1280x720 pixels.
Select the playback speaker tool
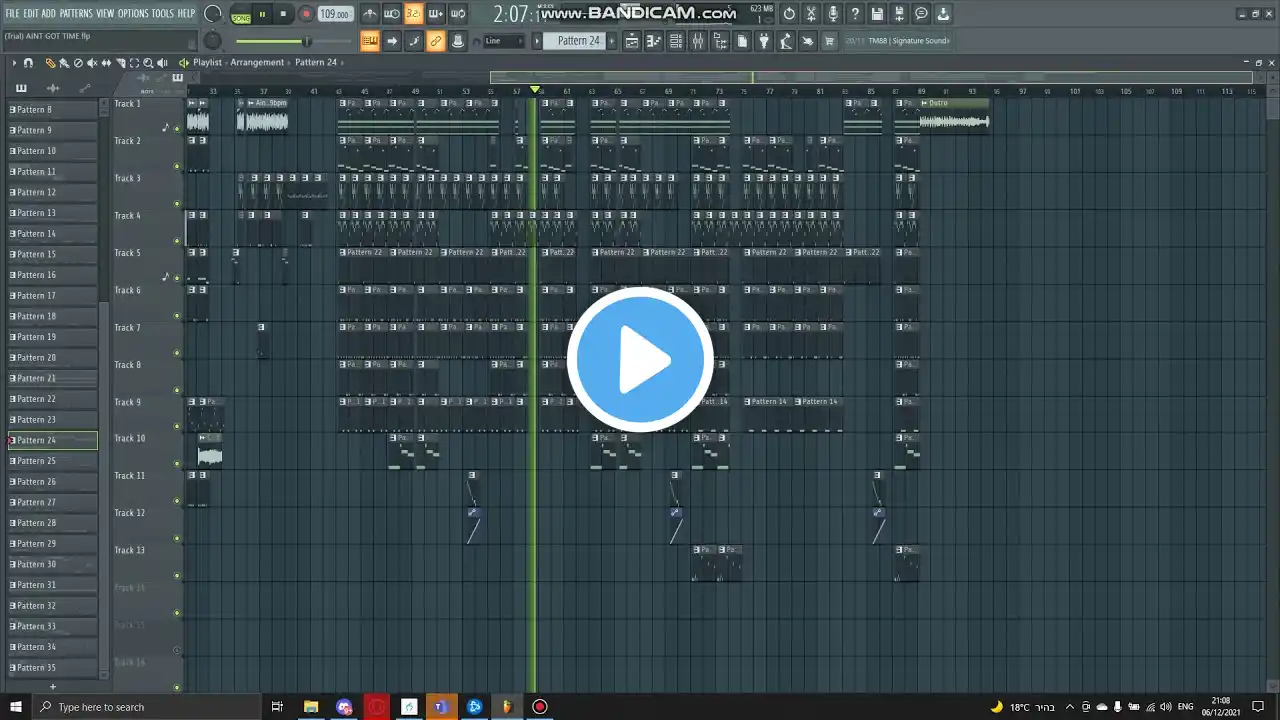coord(162,62)
